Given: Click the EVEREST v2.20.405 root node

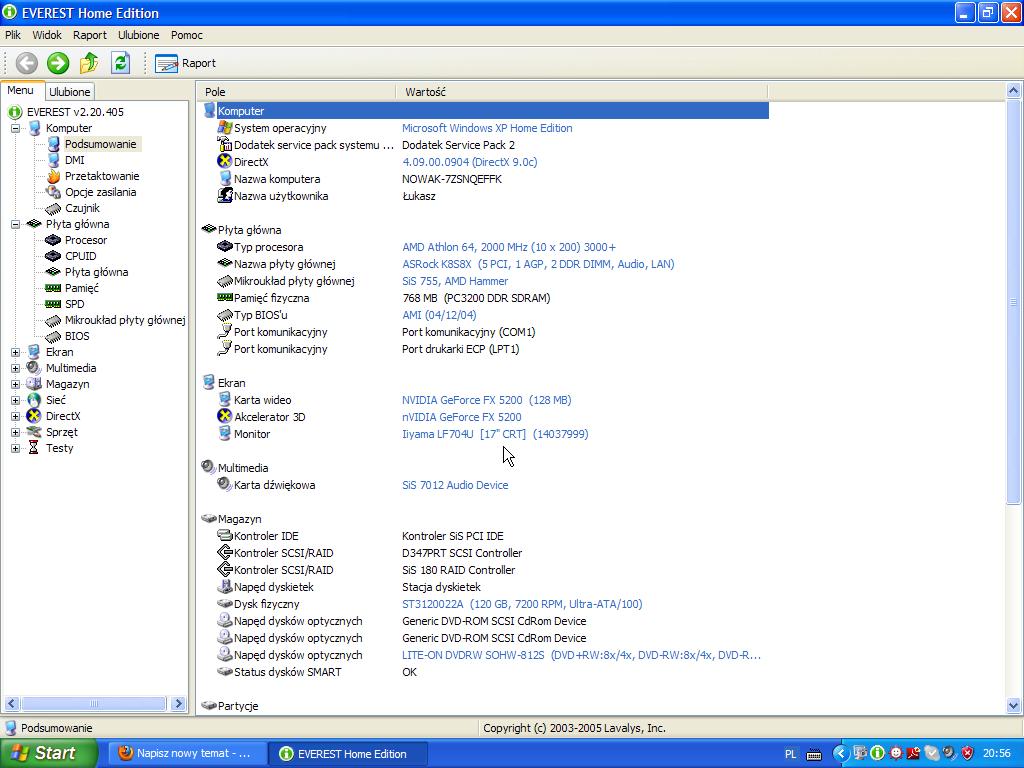Looking at the screenshot, I should pyautogui.click(x=74, y=112).
